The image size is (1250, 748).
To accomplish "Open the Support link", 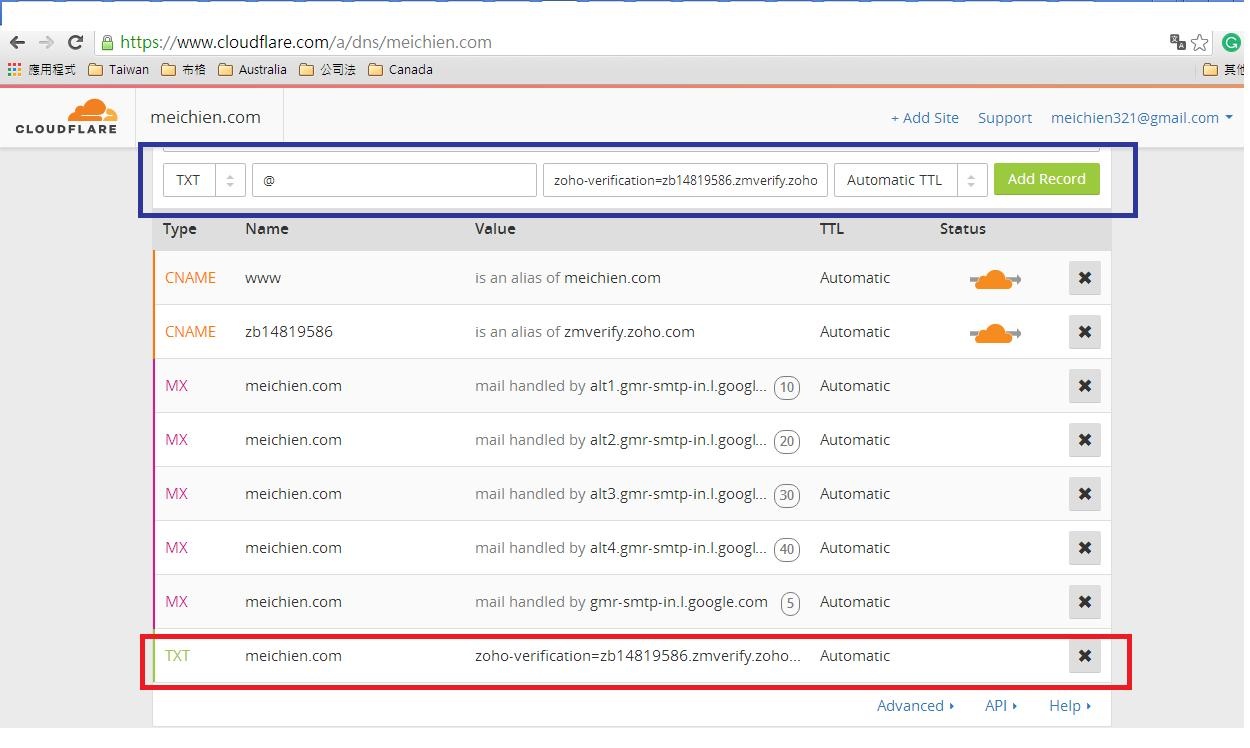I will coord(1004,117).
